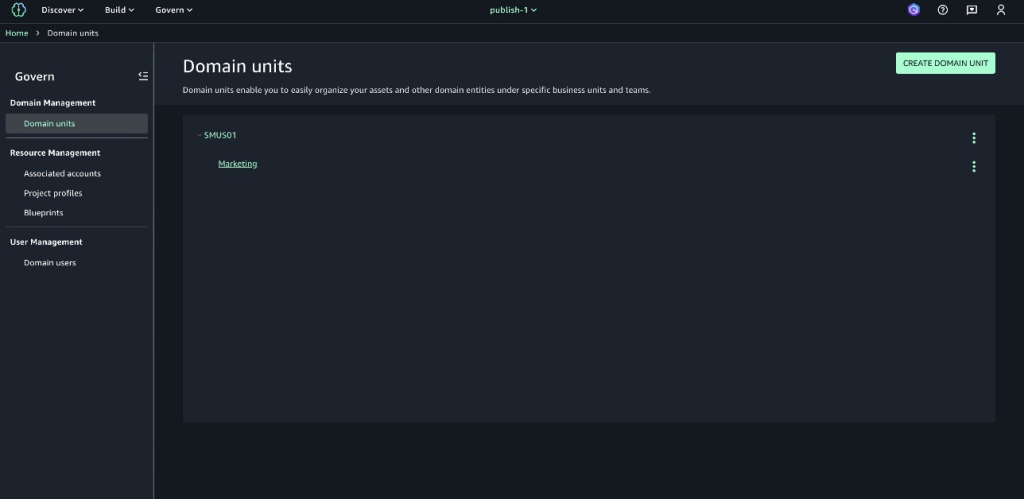Screen dimensions: 1024x499
Task: Open the user profile icon
Action: tap(1001, 10)
